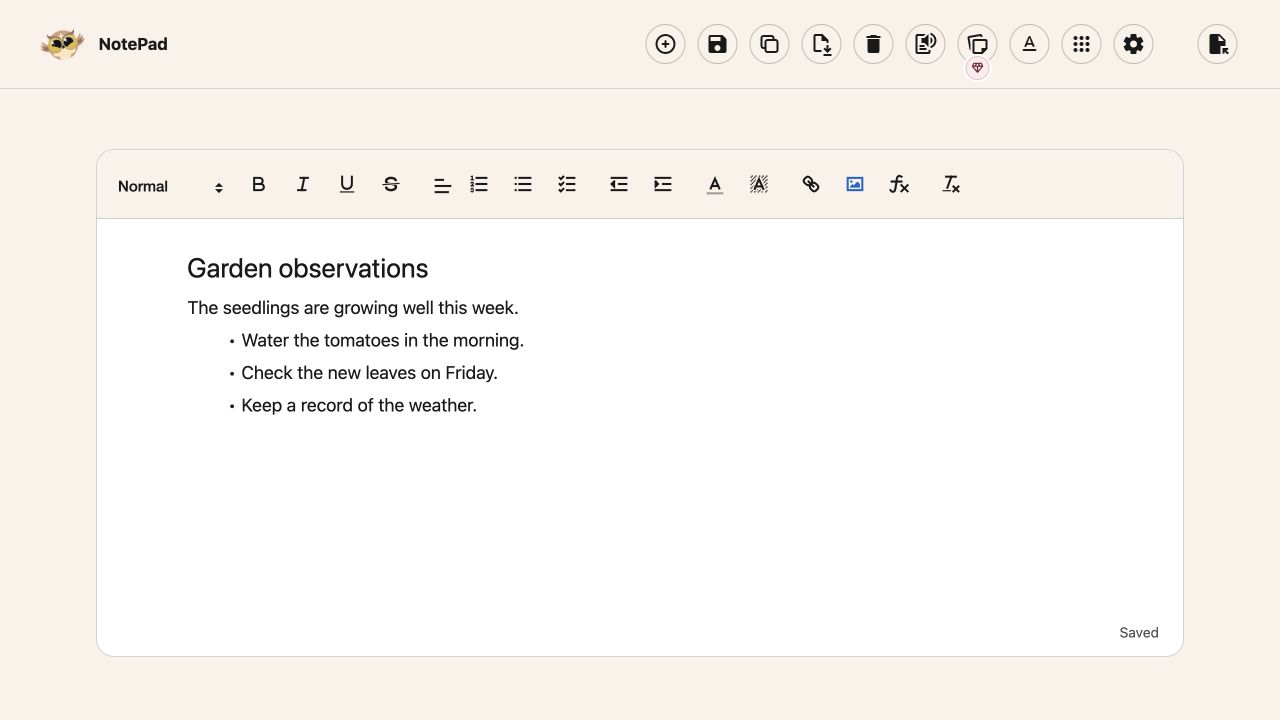This screenshot has width=1280, height=720.
Task: Open font options via the underlined A icon
Action: point(1029,44)
